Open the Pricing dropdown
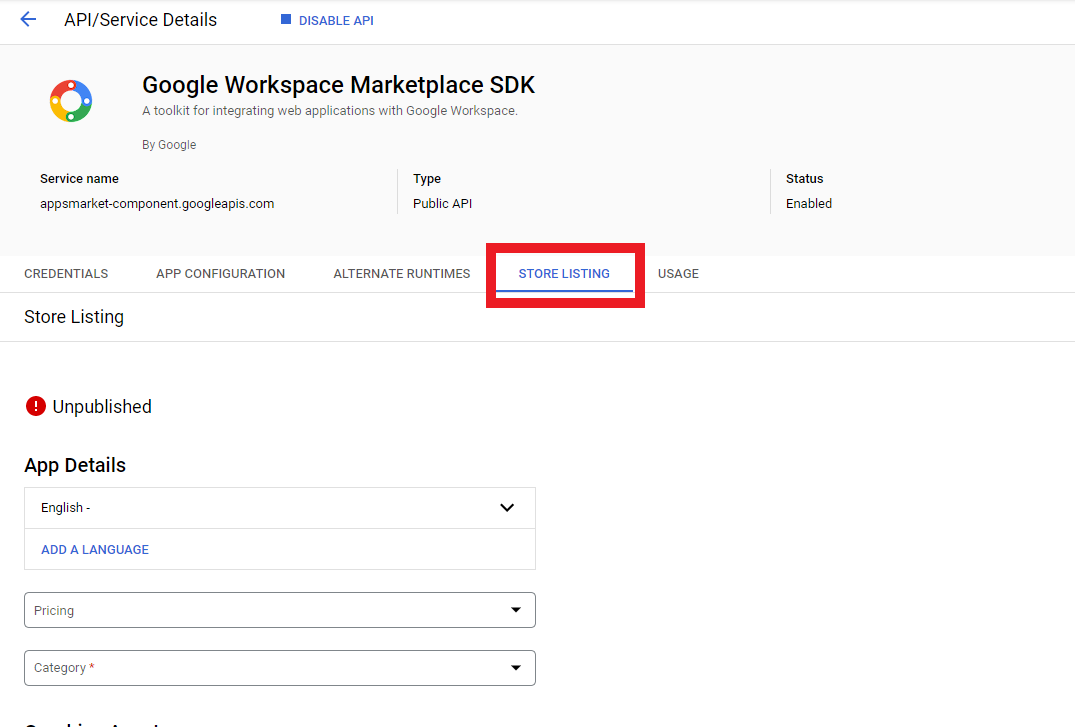 point(280,610)
